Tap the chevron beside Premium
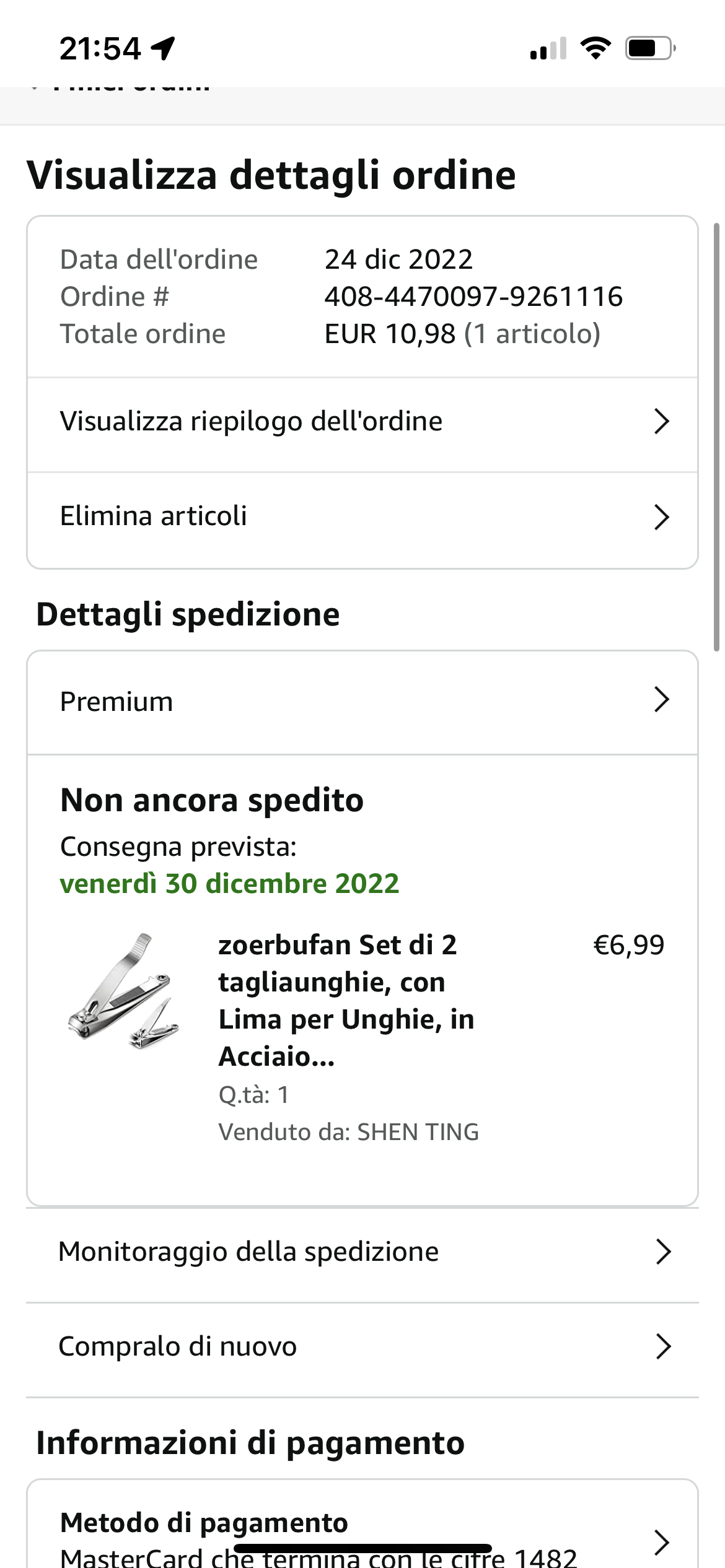The width and height of the screenshot is (725, 1568). tap(662, 700)
